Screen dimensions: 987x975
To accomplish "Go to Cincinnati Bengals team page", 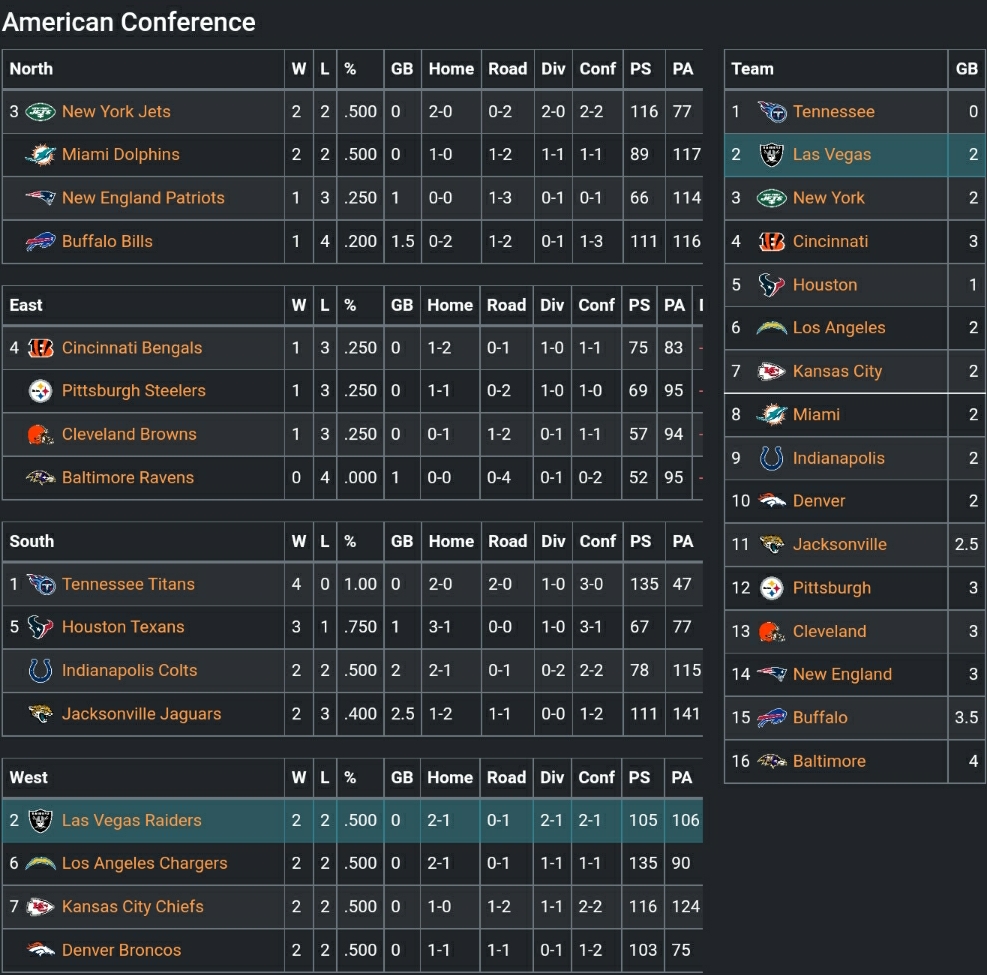I will [132, 348].
